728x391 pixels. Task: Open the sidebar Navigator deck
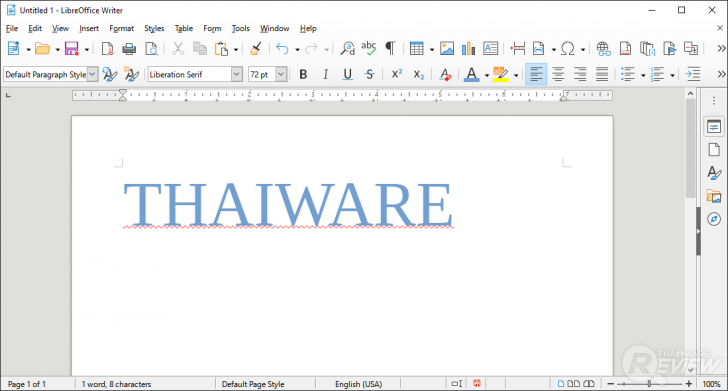pos(714,219)
